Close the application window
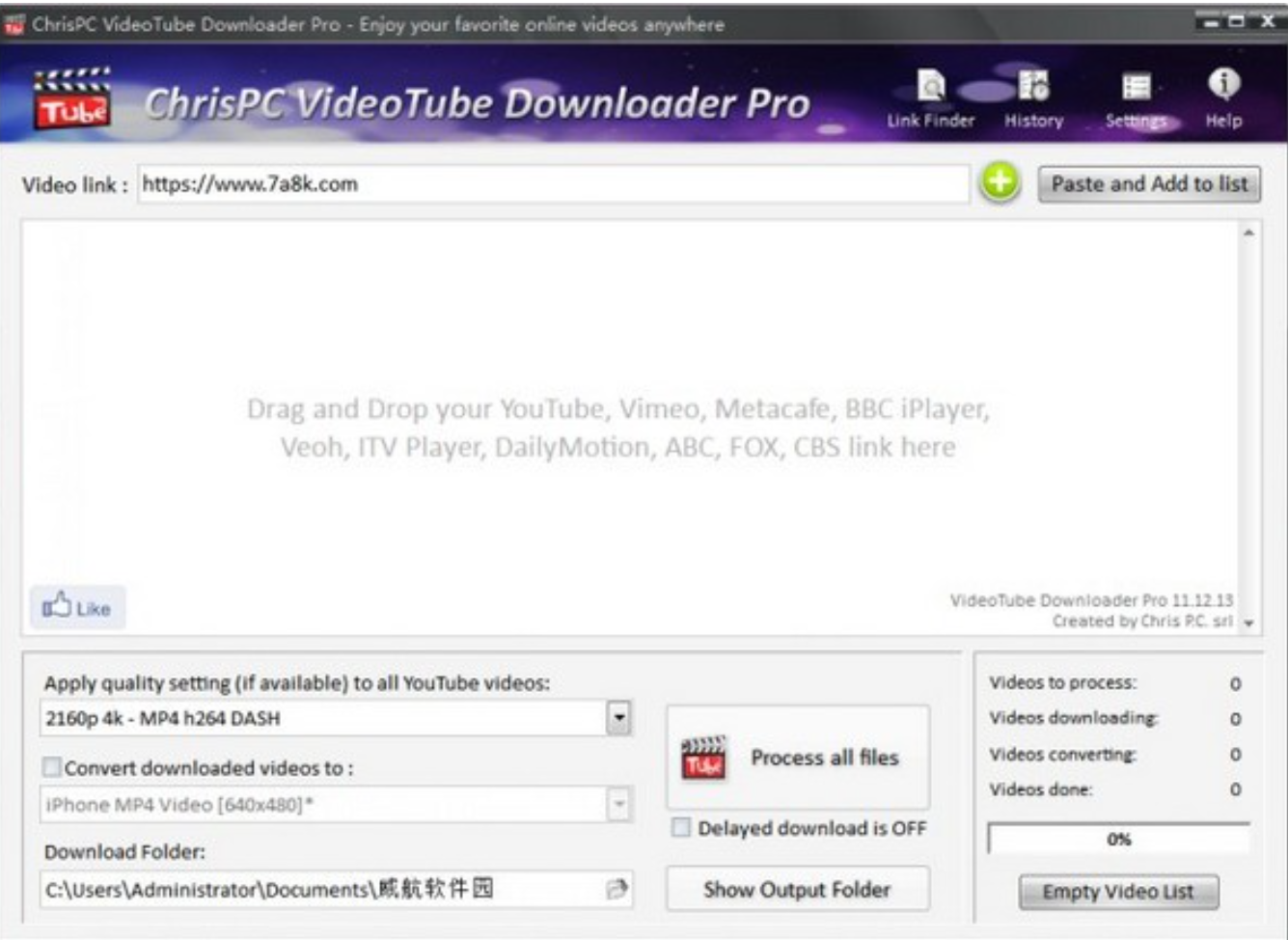Viewport: 1288px width, 940px height. [x=1267, y=20]
